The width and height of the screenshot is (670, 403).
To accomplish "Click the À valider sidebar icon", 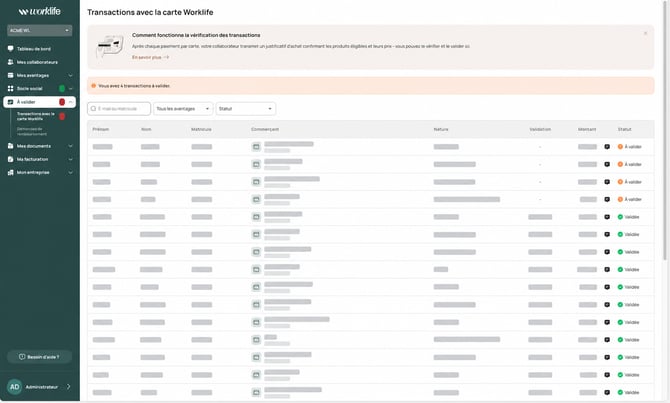I will 11,102.
